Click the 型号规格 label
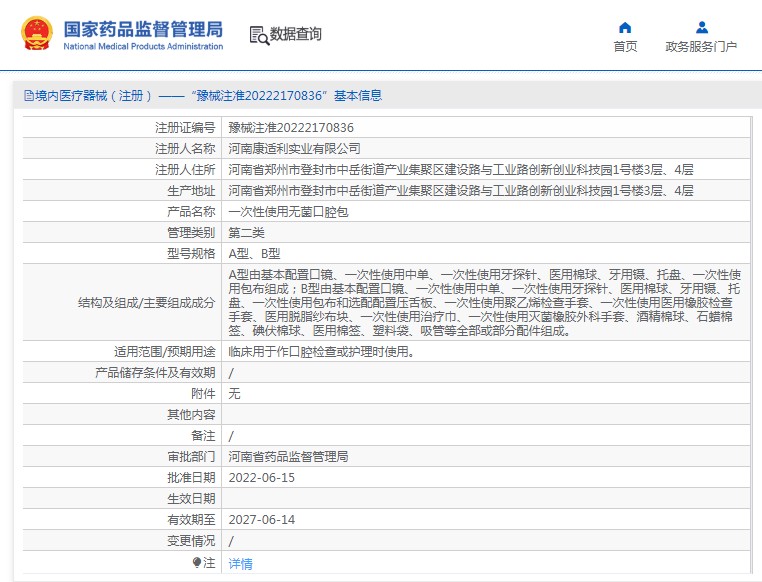The height and width of the screenshot is (582, 762). (x=191, y=254)
